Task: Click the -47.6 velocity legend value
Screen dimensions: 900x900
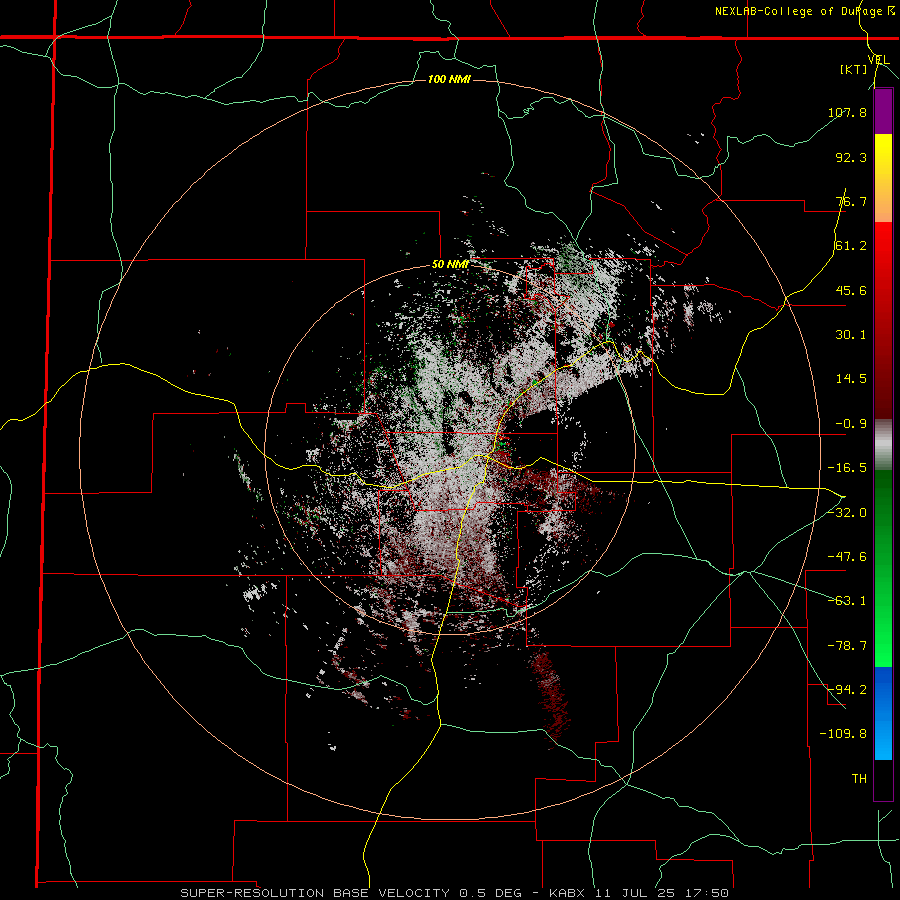Action: (x=847, y=557)
